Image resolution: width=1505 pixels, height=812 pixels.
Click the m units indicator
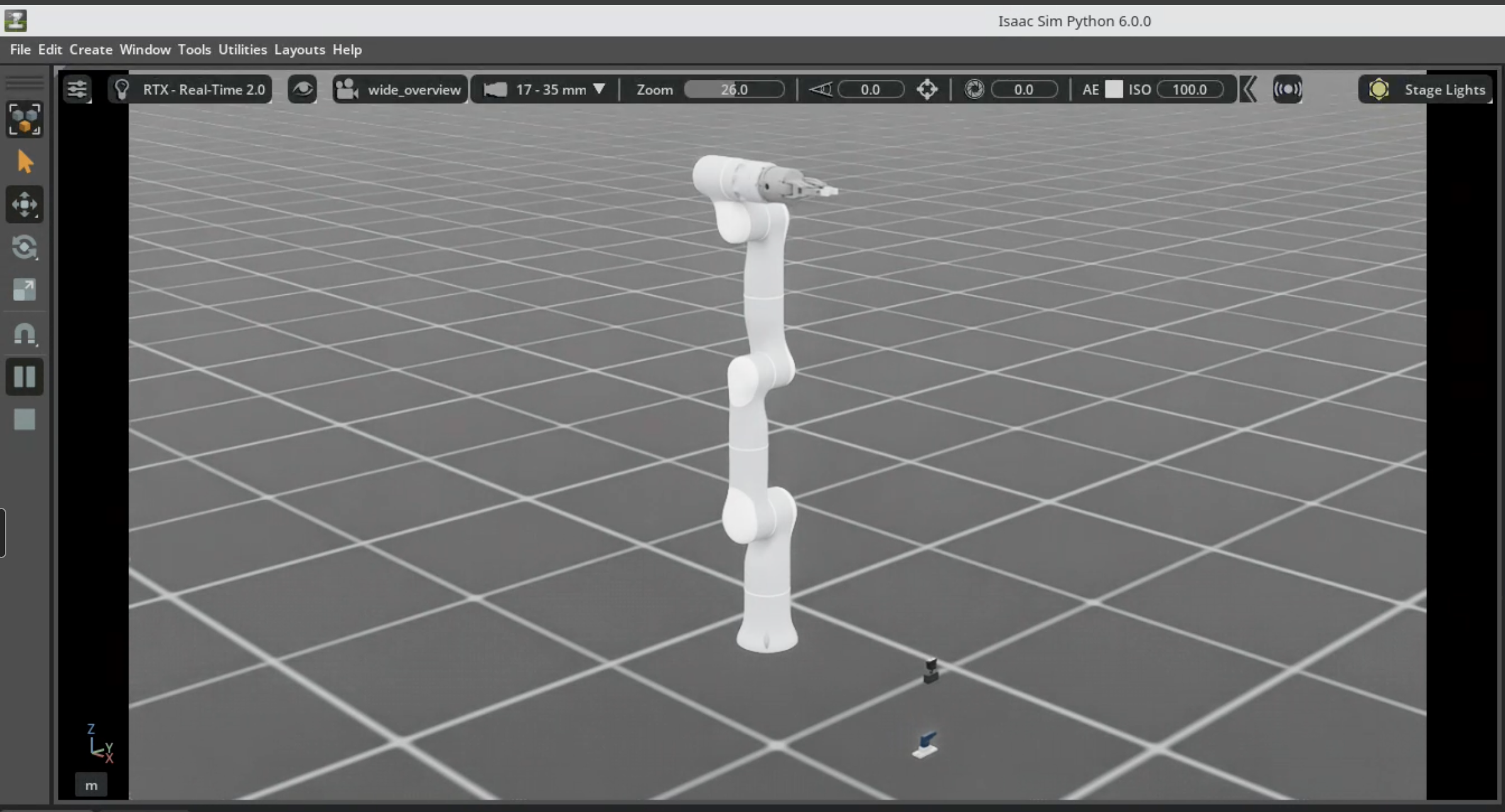coord(91,786)
